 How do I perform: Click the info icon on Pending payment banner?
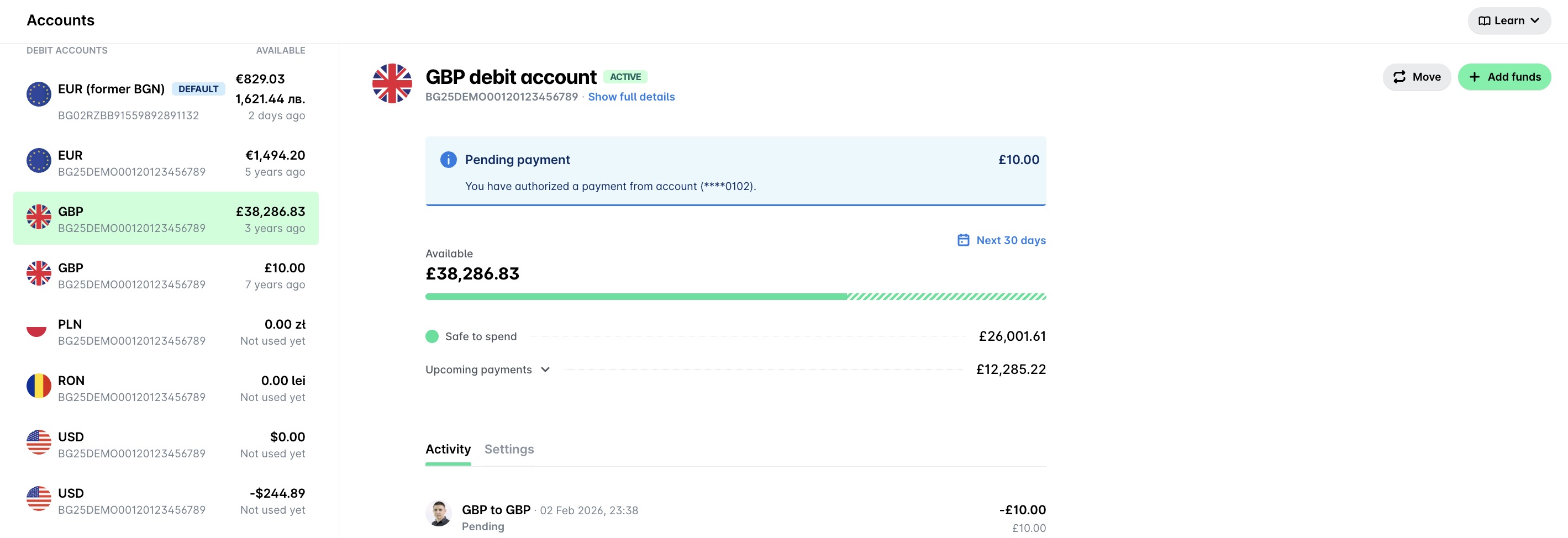(448, 159)
